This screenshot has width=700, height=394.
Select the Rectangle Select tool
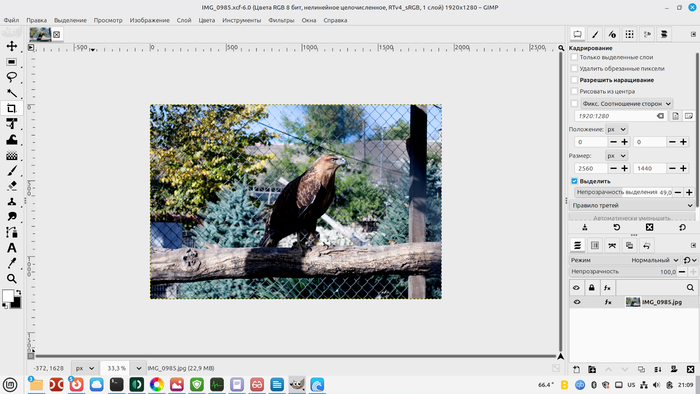tap(12, 62)
